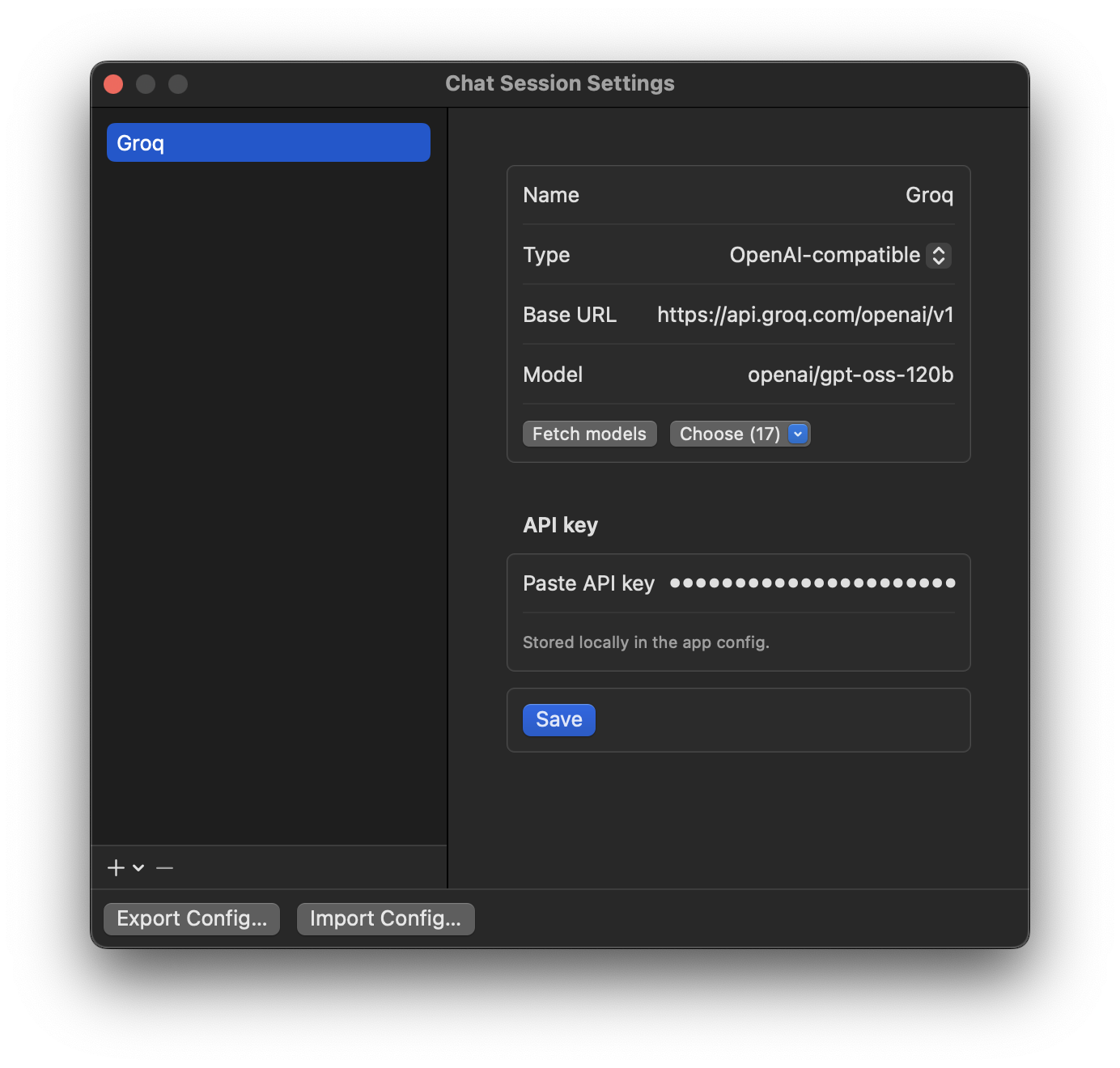1120x1068 pixels.
Task: Click Export Config button
Action: (x=192, y=918)
